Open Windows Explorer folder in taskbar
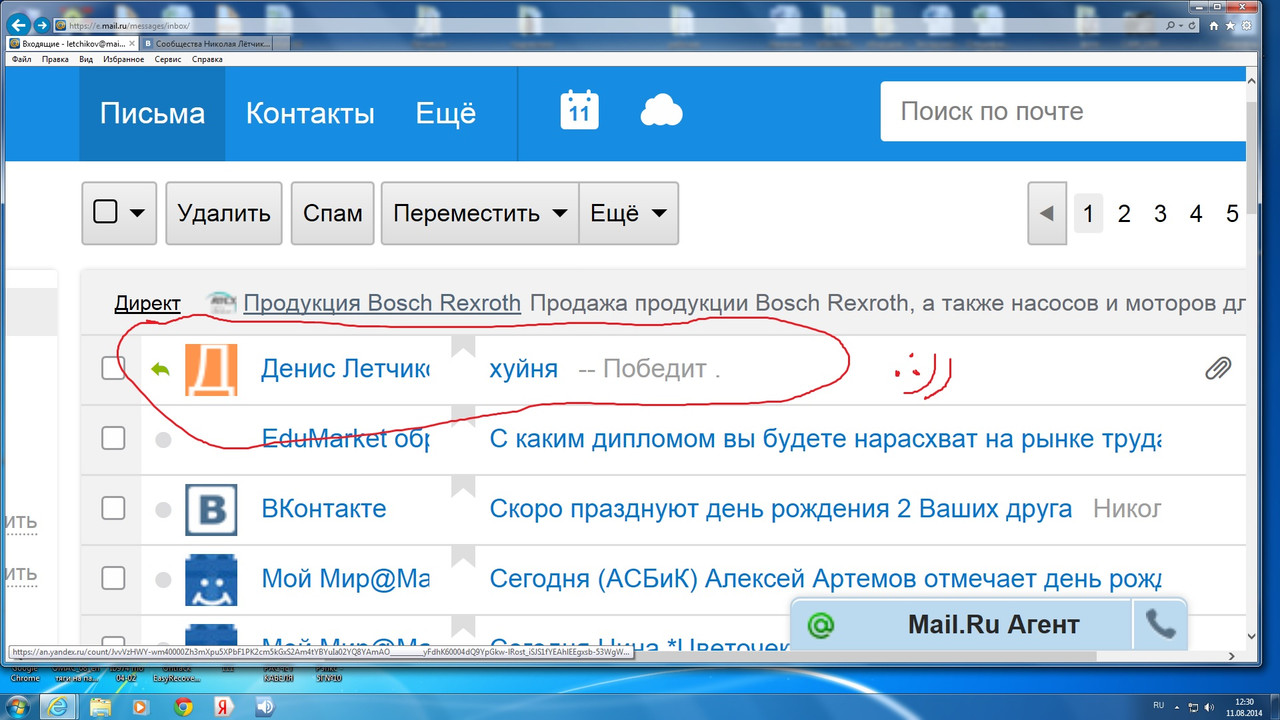 click(102, 707)
